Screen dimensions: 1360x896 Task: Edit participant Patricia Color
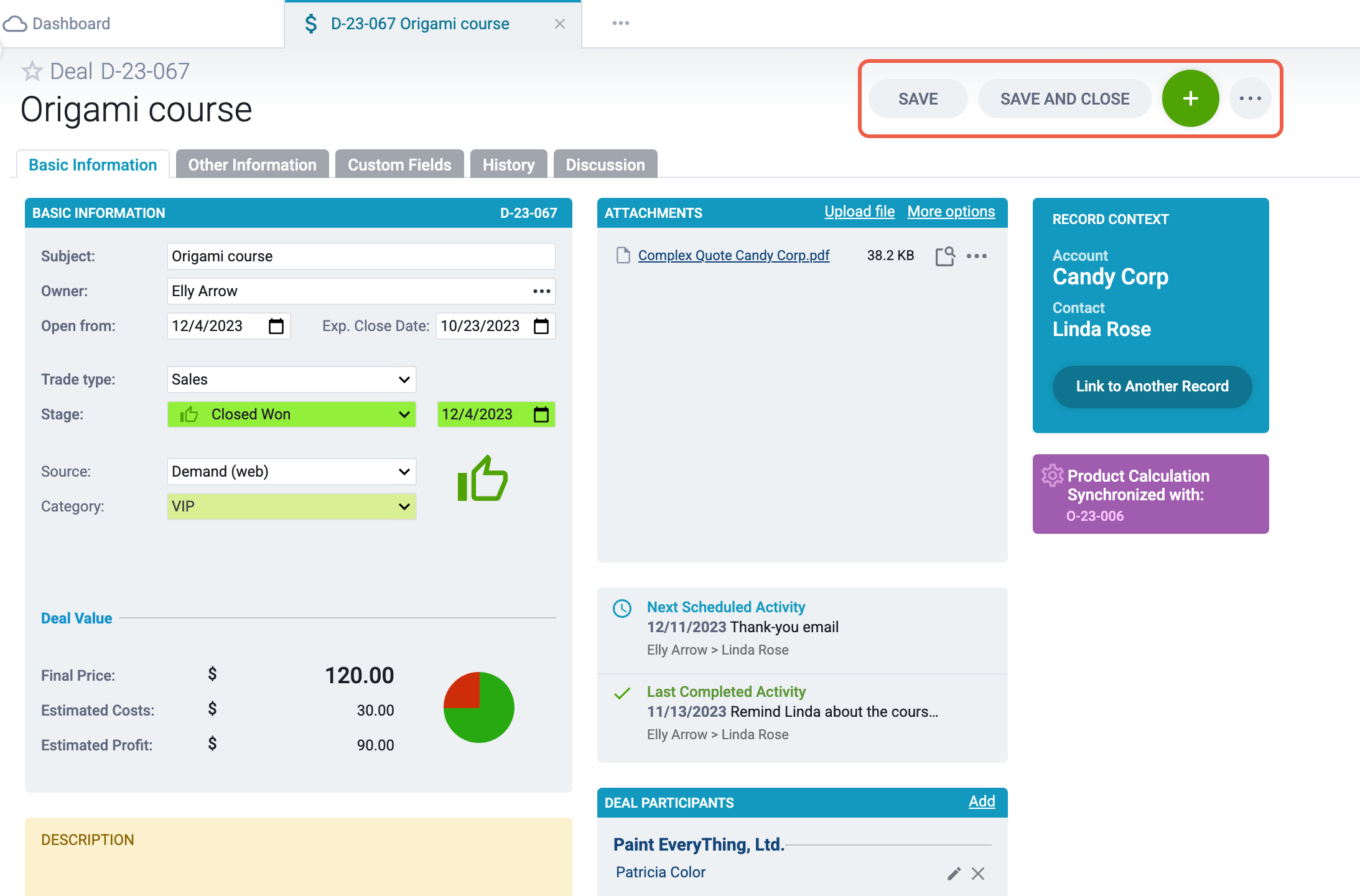[x=954, y=873]
